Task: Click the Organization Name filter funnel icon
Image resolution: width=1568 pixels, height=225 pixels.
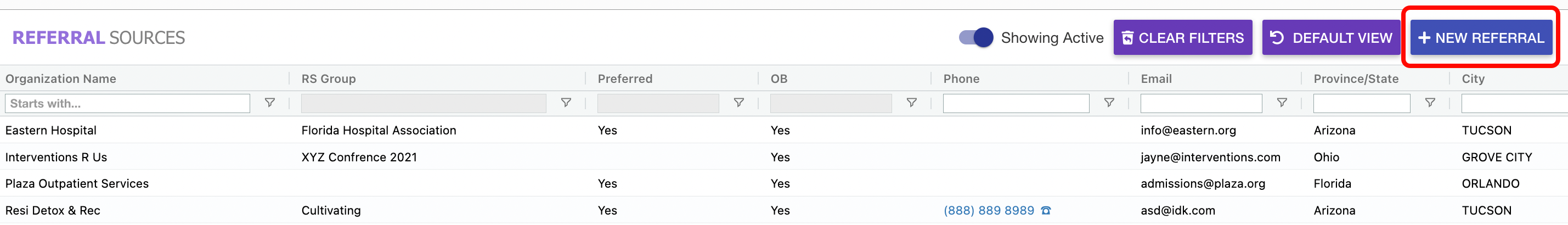Action: coord(269,103)
